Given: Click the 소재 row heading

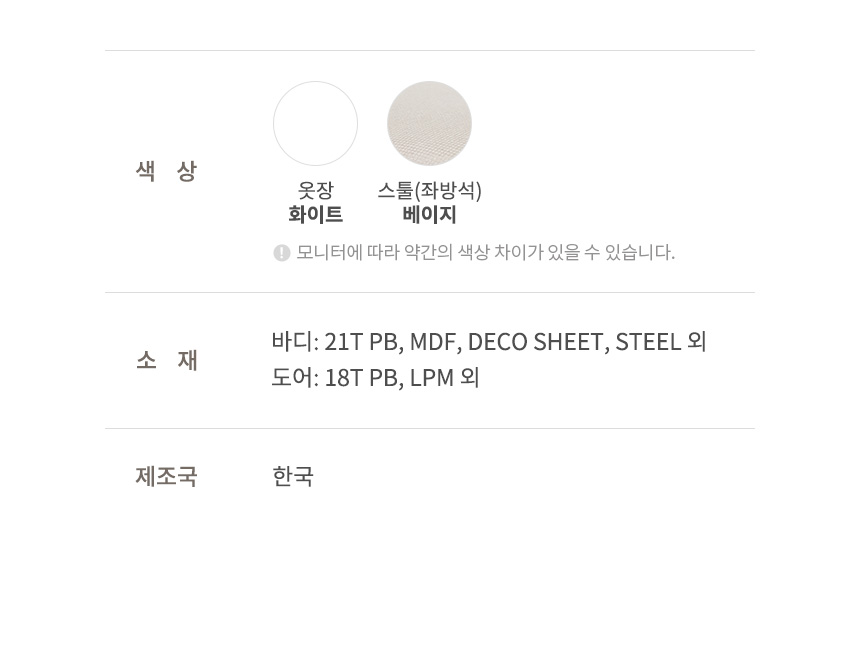Looking at the screenshot, I should coord(166,360).
